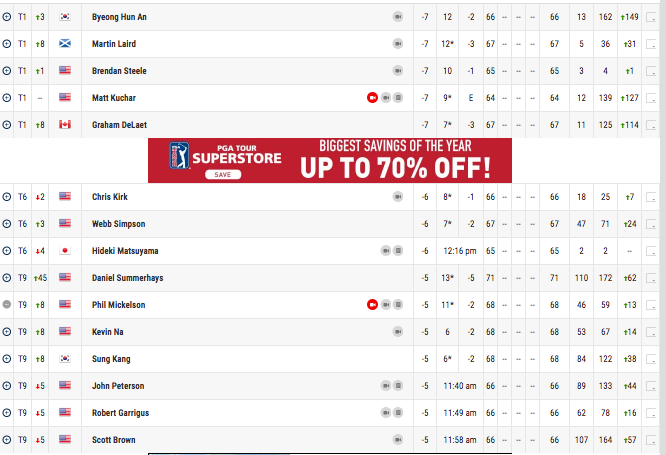666x455 pixels.
Task: Open player name Hideki Matsuyama
Action: [125, 251]
